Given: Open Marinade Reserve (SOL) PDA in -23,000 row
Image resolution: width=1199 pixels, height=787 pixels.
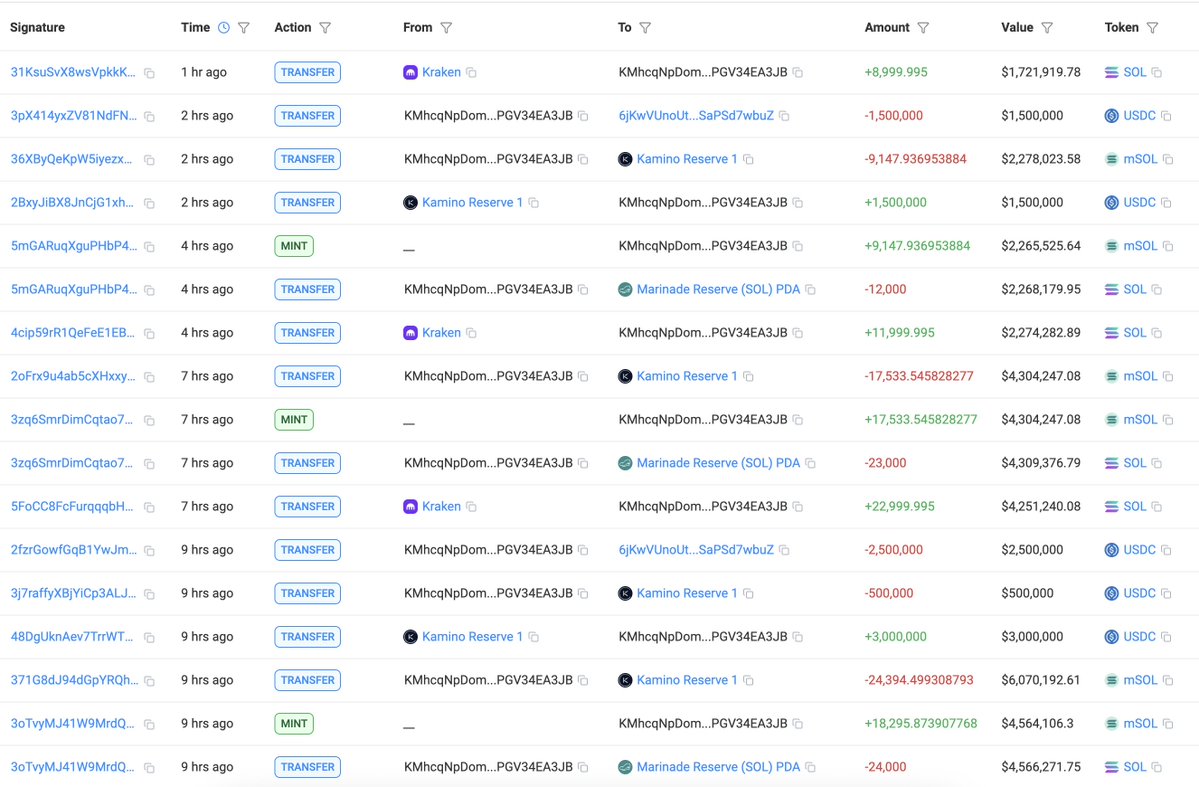Looking at the screenshot, I should click(x=718, y=463).
